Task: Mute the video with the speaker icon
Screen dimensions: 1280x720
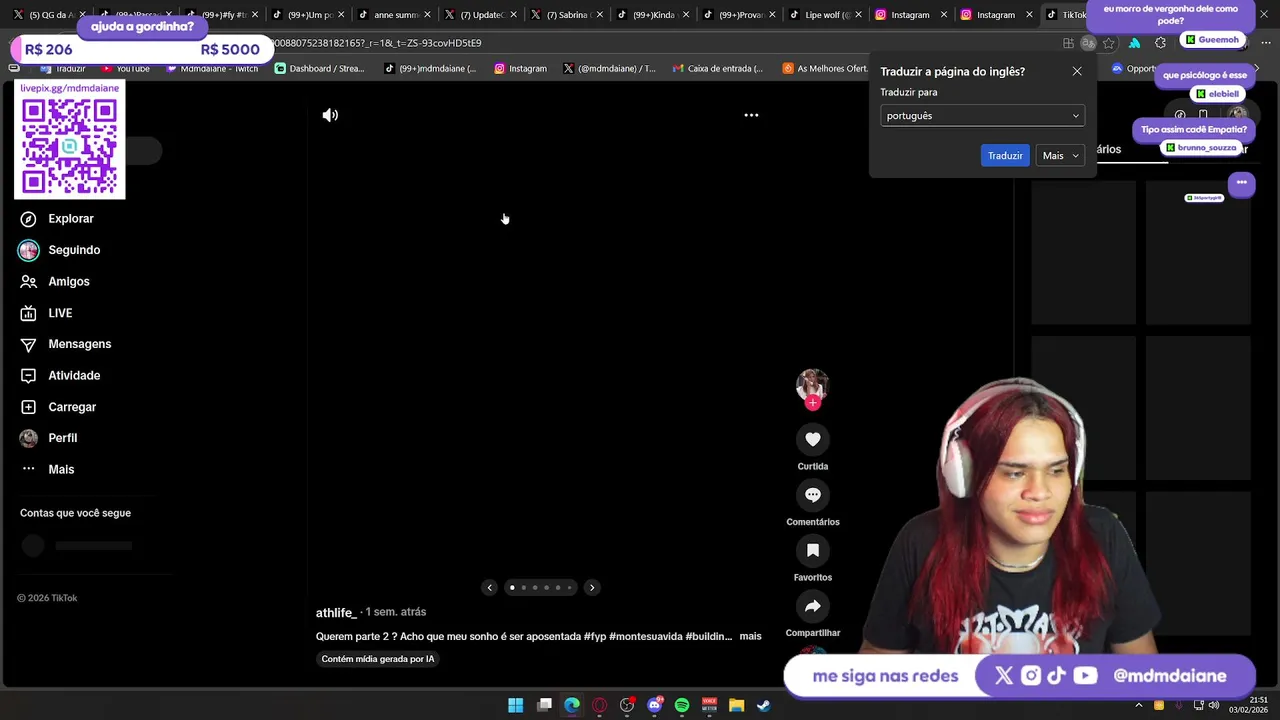Action: click(330, 115)
